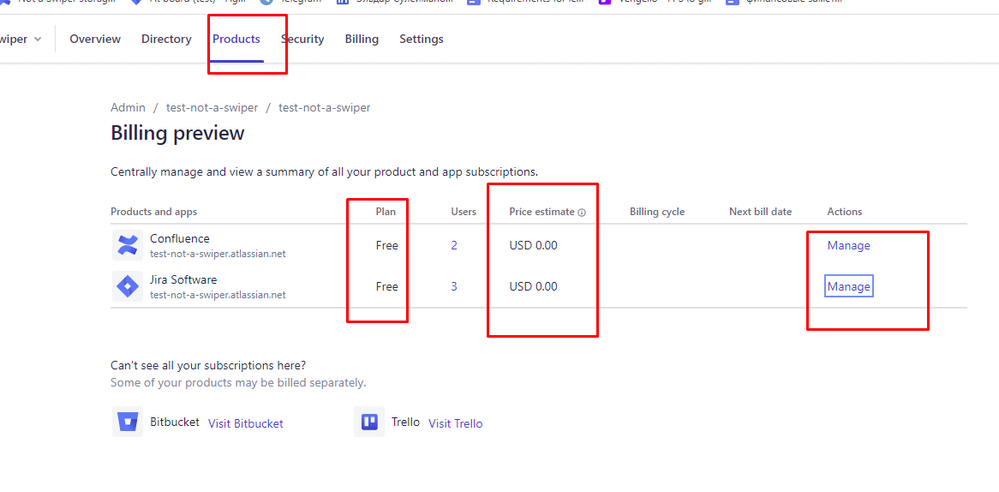Click Jira Software's test-not-a-swiper.atlassian.net URL
The image size is (999, 492).
(x=218, y=295)
